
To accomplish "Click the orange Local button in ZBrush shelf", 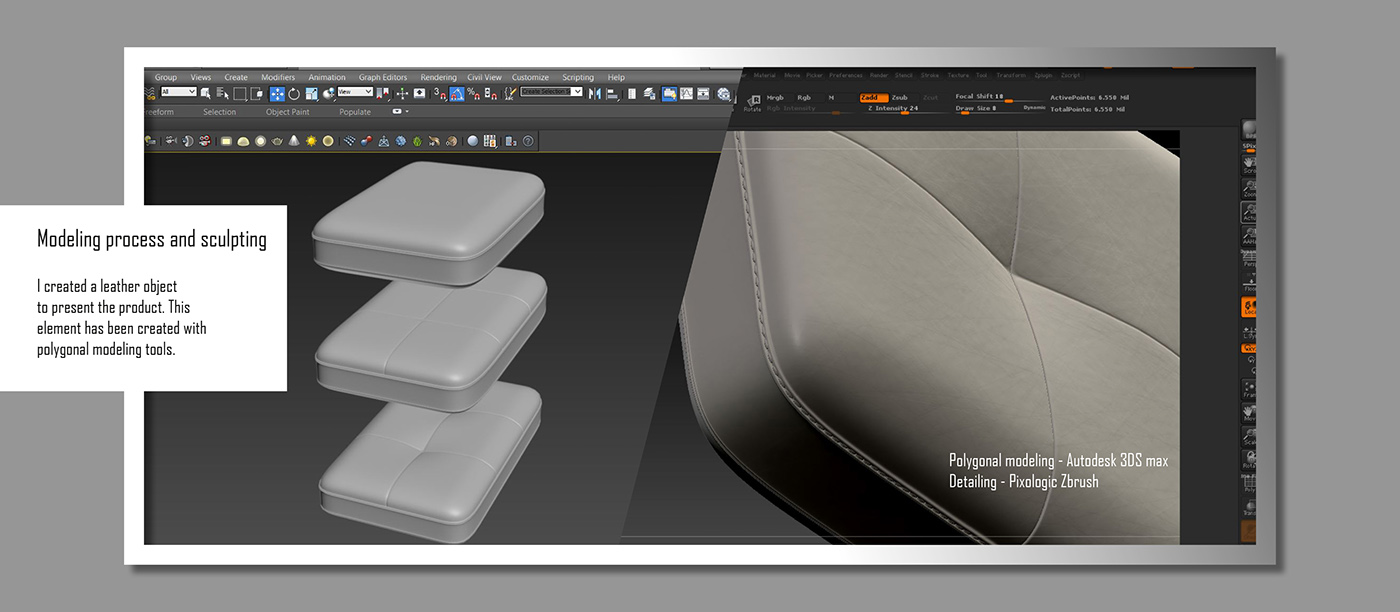I will tap(1249, 307).
